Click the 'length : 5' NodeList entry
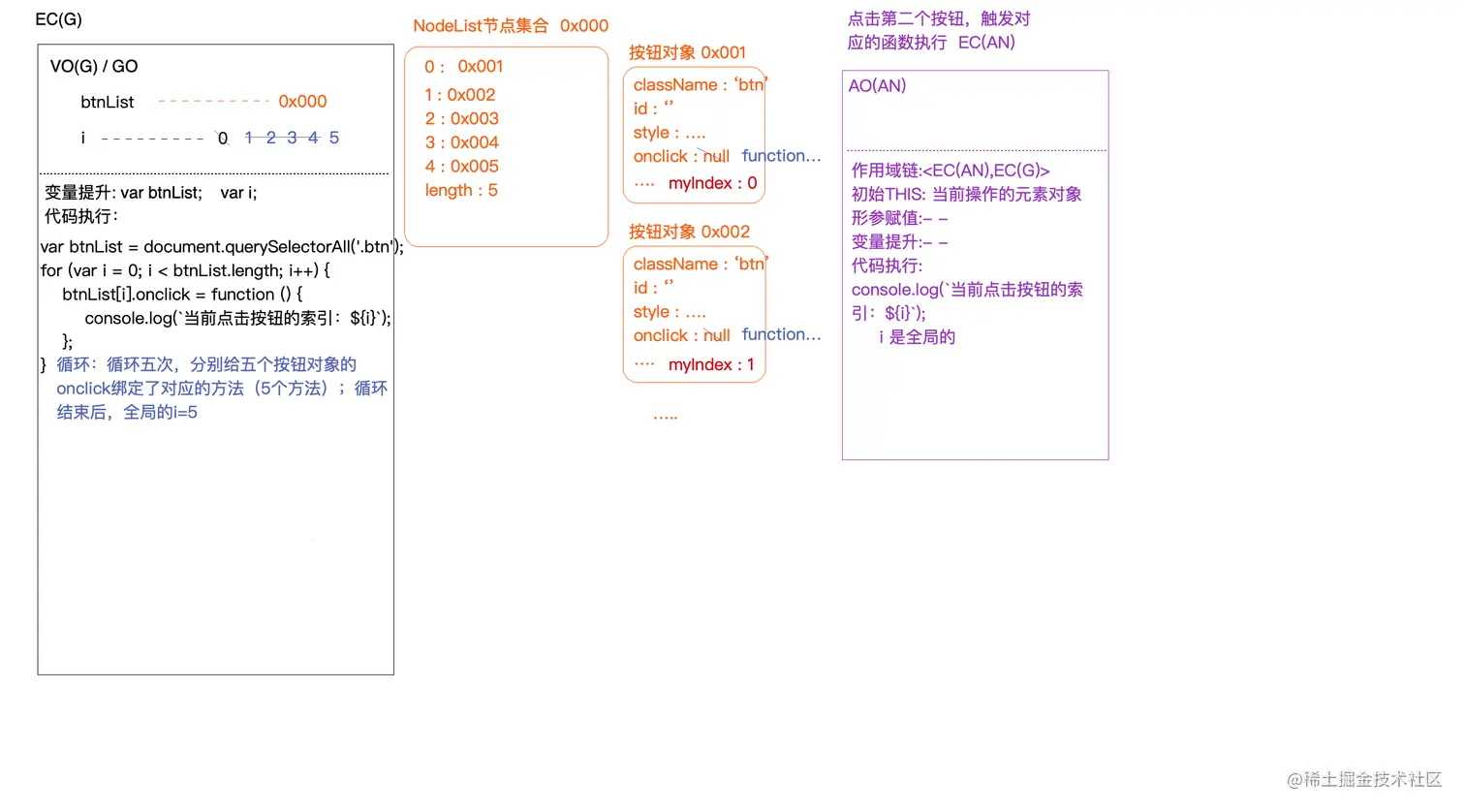Image resolution: width=1465 pixels, height=812 pixels. coord(461,190)
